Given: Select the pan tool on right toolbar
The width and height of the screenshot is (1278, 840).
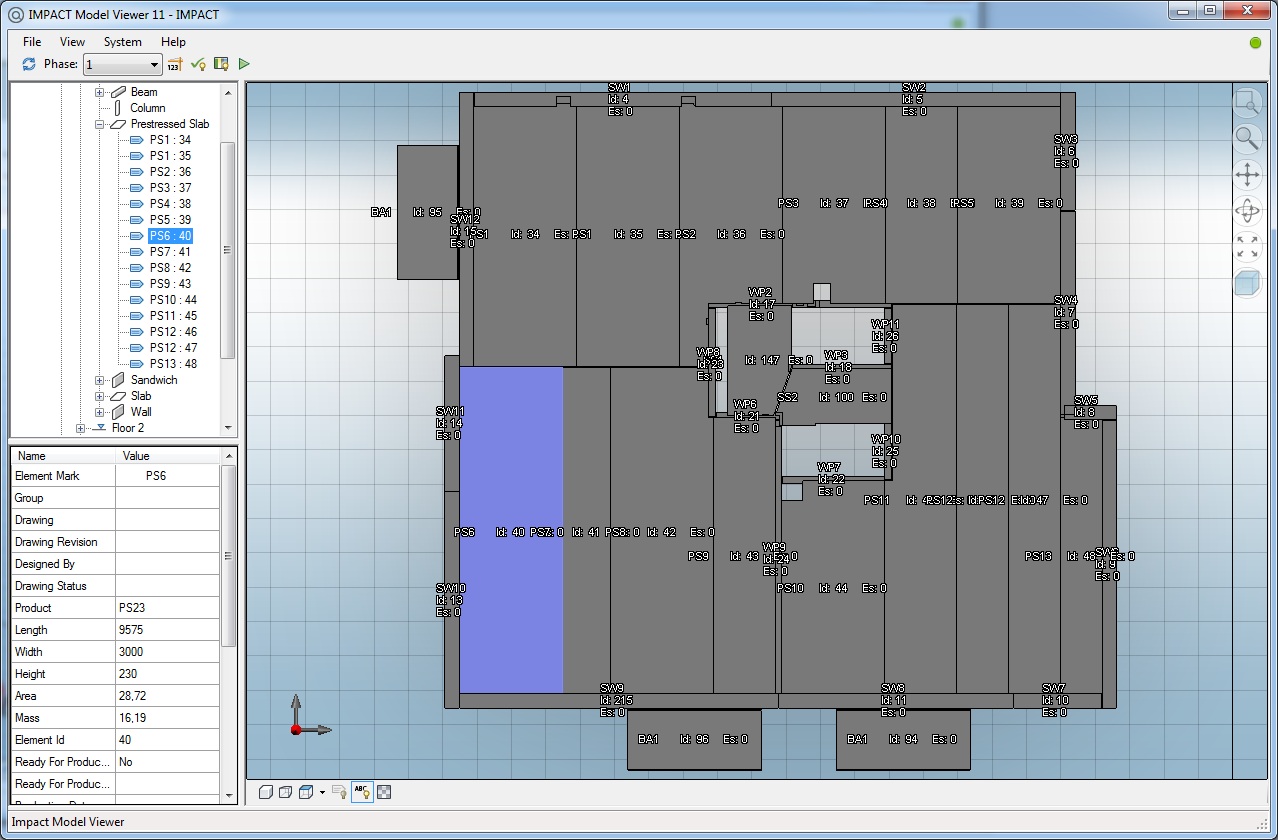Looking at the screenshot, I should coord(1247,175).
